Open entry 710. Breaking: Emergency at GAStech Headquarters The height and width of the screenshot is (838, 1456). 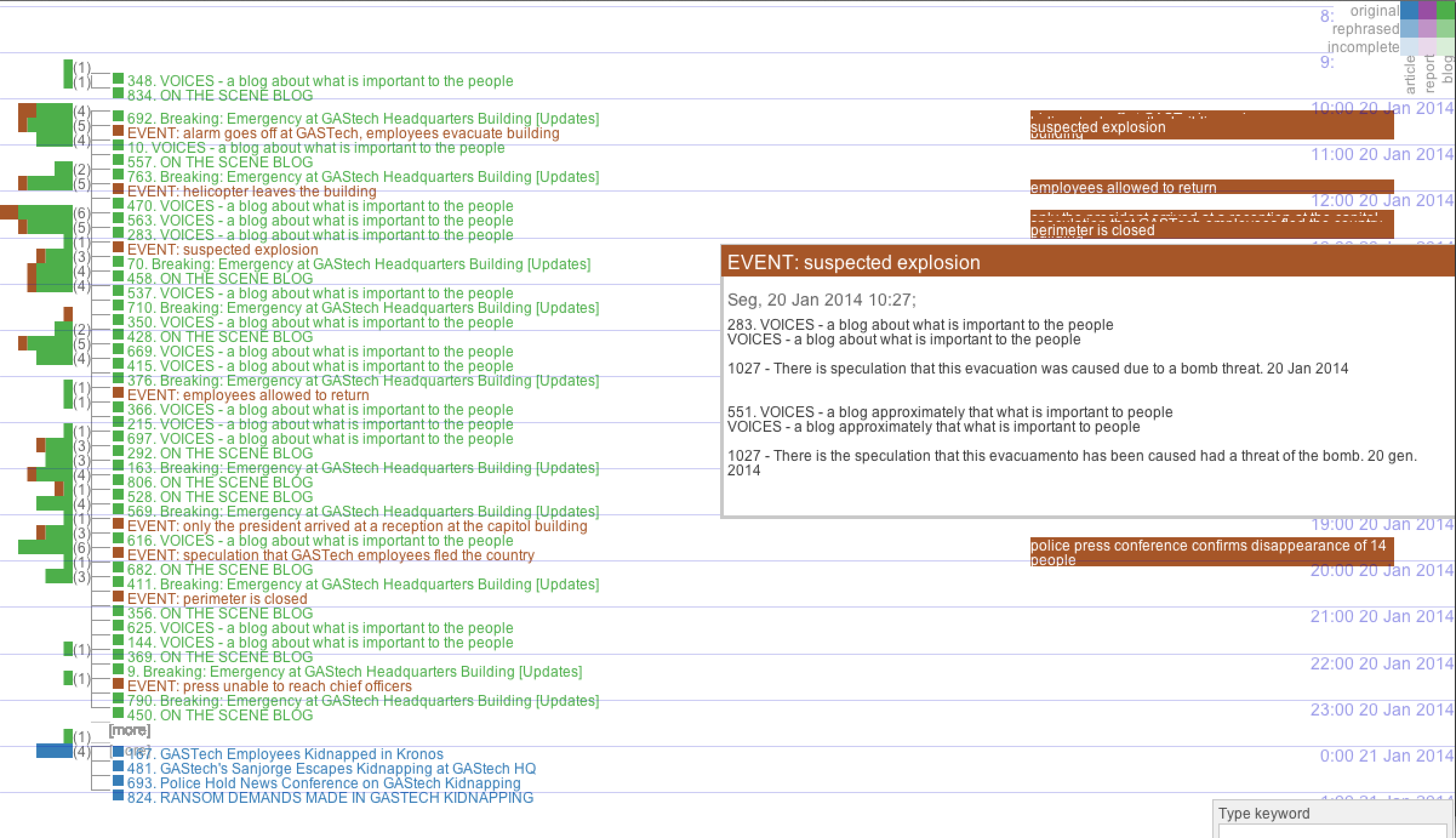pyautogui.click(x=363, y=307)
